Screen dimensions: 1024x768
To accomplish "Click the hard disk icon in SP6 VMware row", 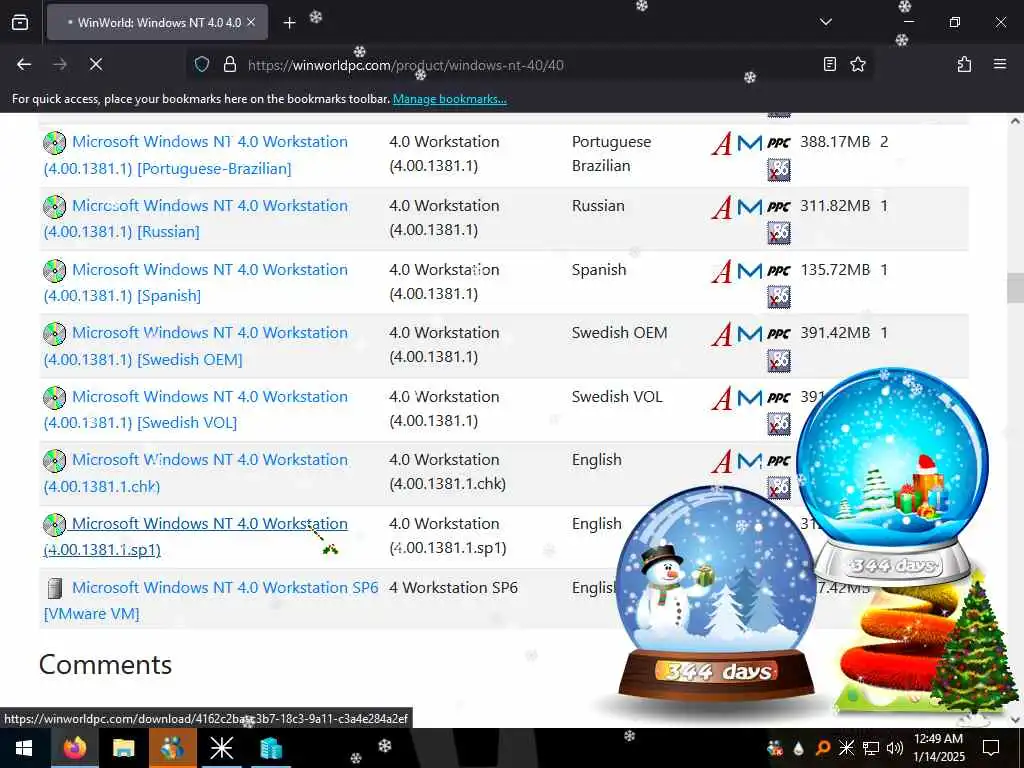I will click(55, 588).
